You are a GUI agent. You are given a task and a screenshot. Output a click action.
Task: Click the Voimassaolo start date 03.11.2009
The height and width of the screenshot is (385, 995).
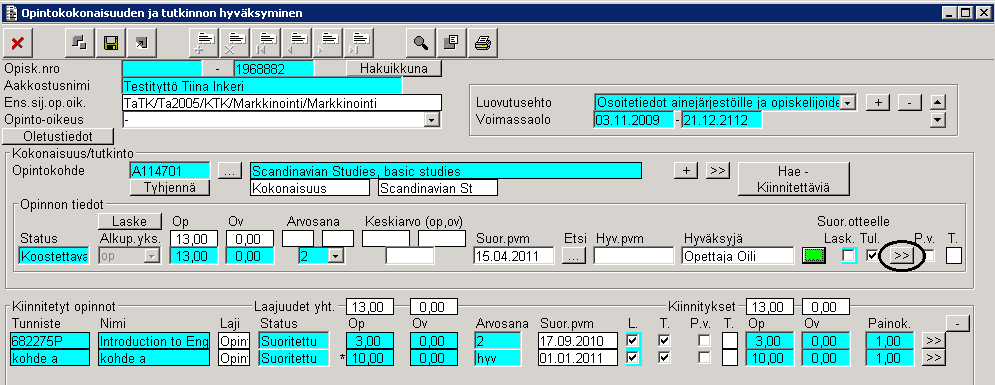pyautogui.click(x=633, y=120)
